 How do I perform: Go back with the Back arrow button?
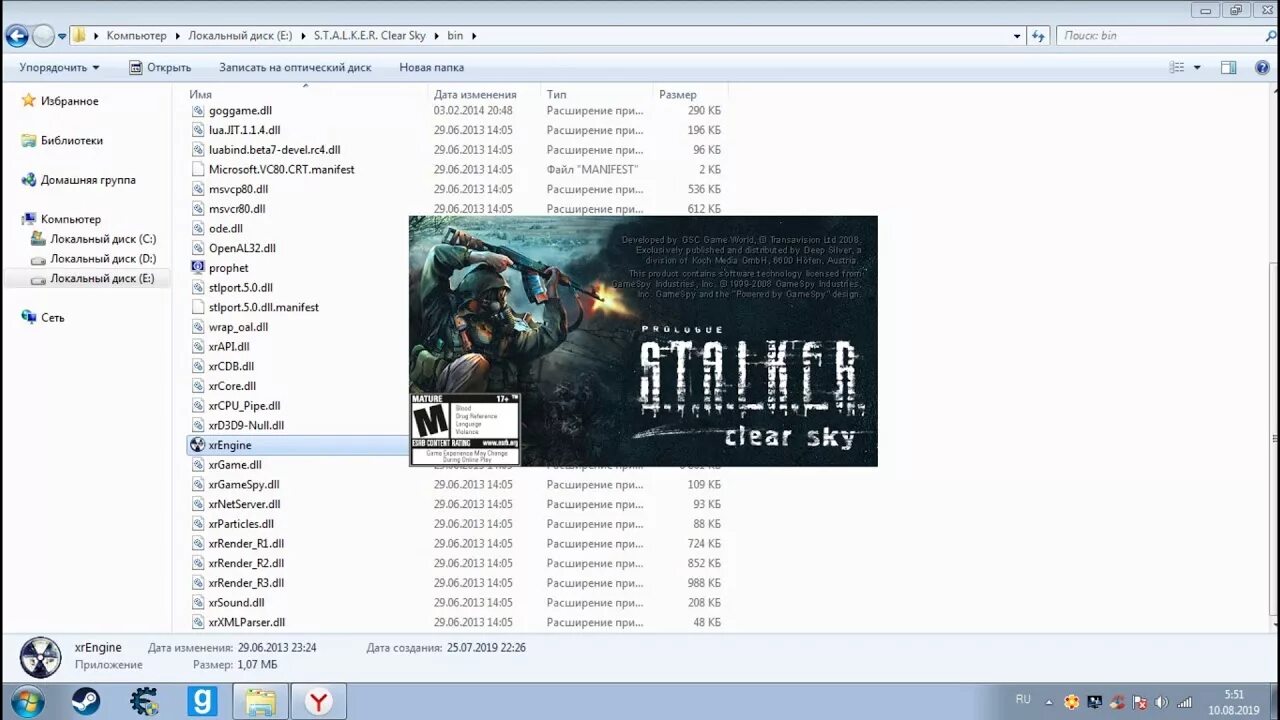tap(17, 36)
